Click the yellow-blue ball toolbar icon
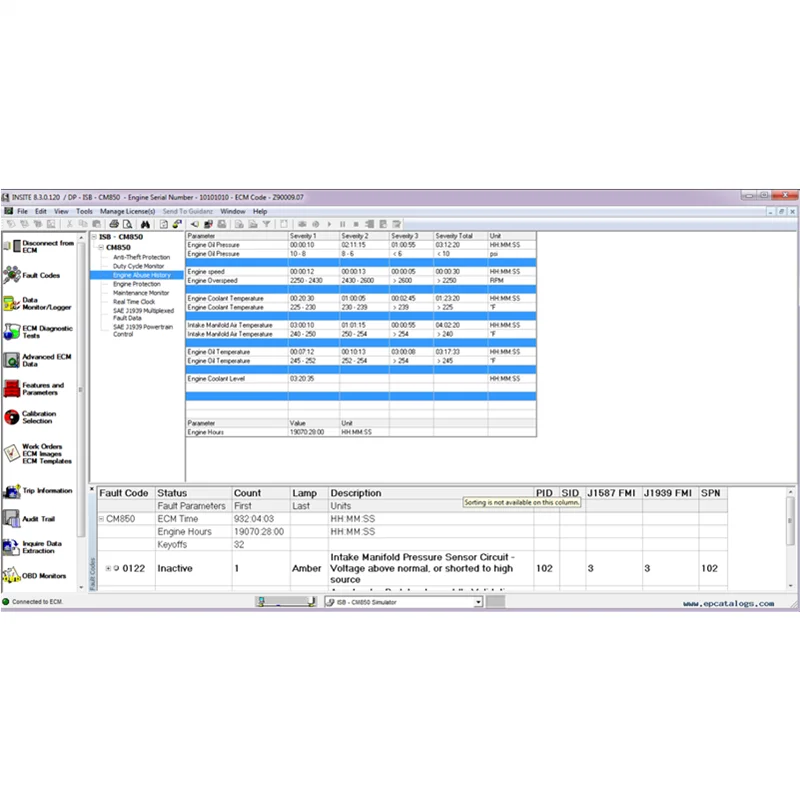Viewport: 800px width, 800px height. click(177, 224)
